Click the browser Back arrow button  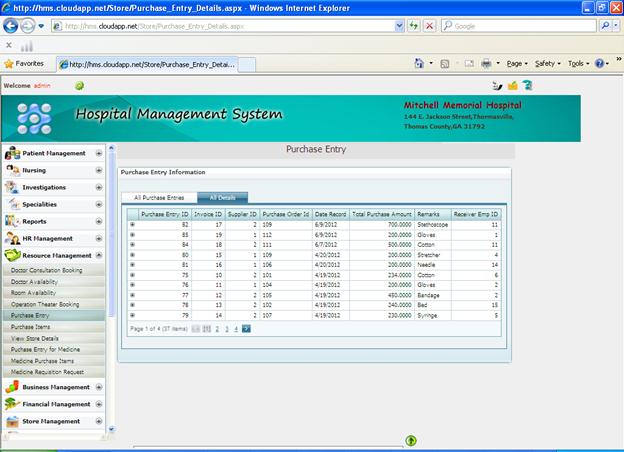(x=11, y=26)
